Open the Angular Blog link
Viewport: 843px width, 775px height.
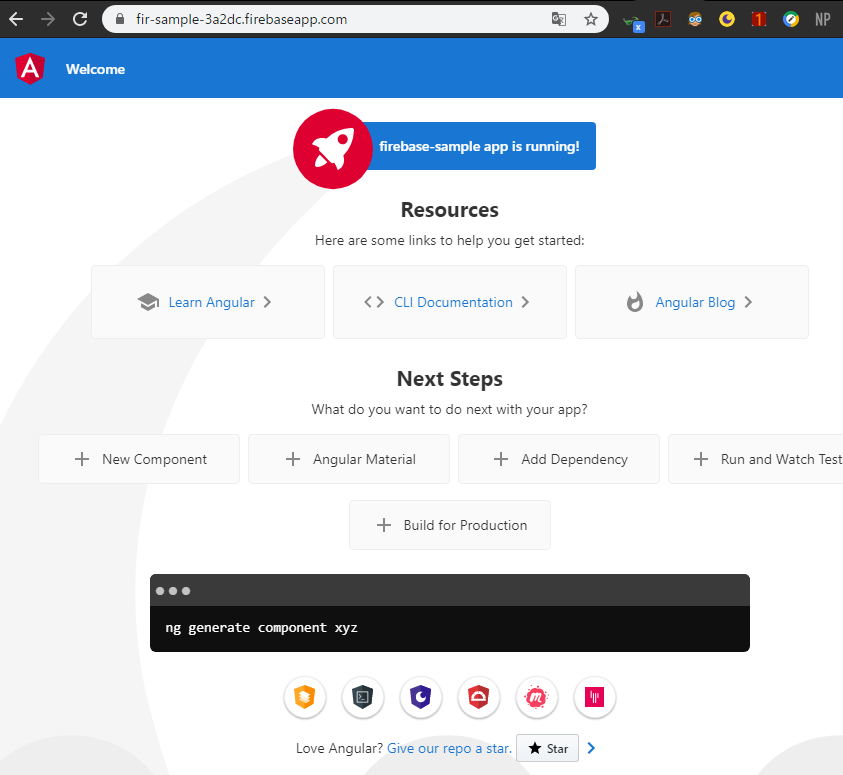(695, 302)
